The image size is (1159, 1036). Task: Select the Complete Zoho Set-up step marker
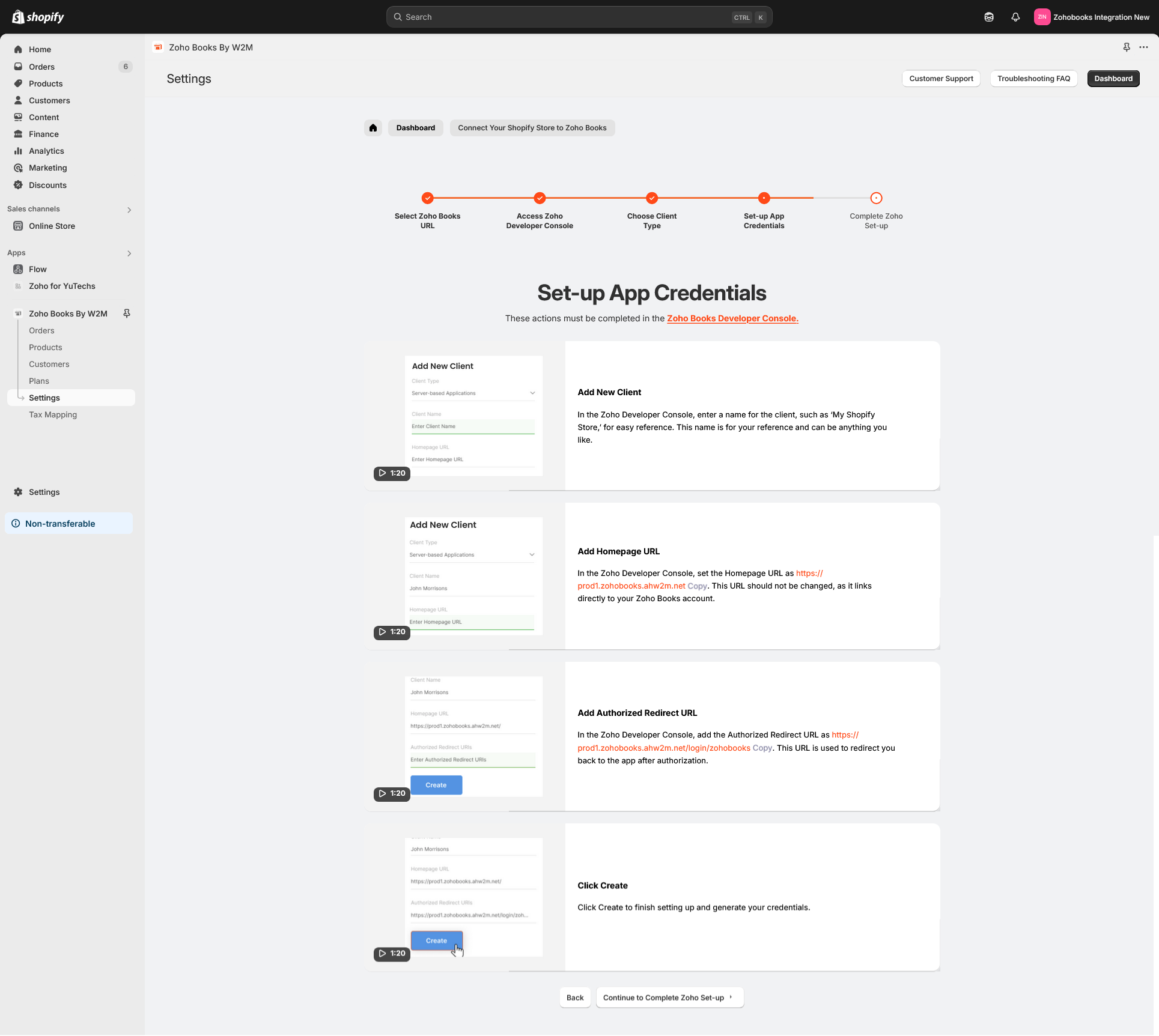click(876, 198)
